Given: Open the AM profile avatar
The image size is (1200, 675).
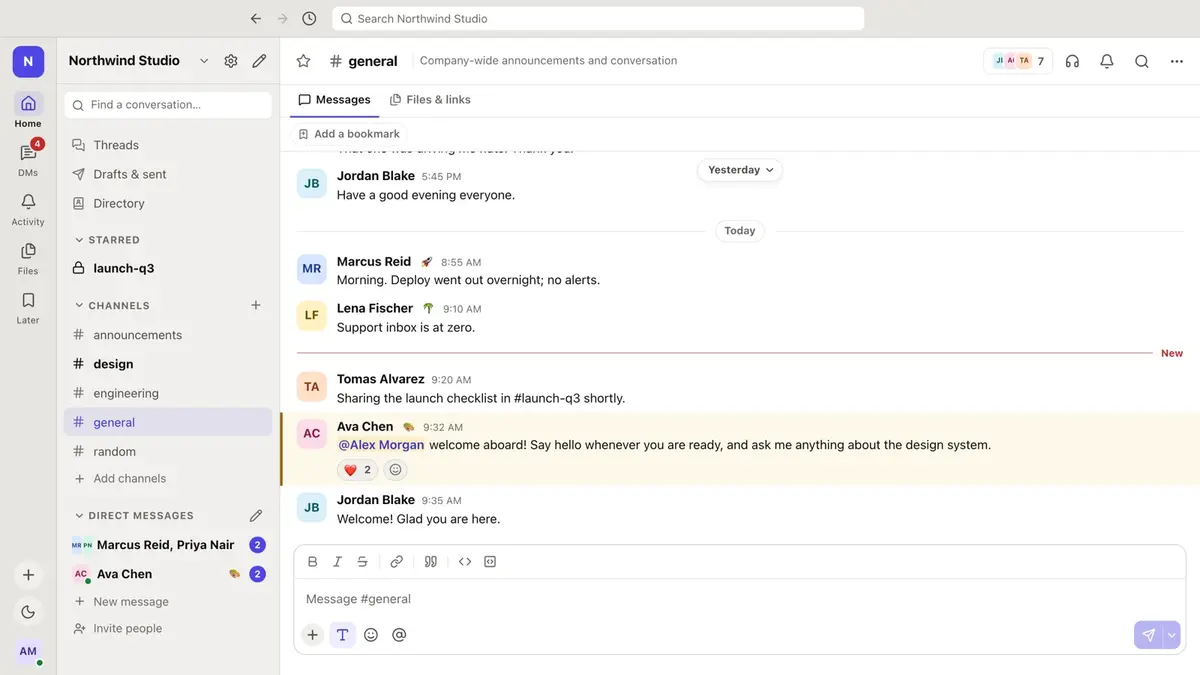Looking at the screenshot, I should [28, 651].
